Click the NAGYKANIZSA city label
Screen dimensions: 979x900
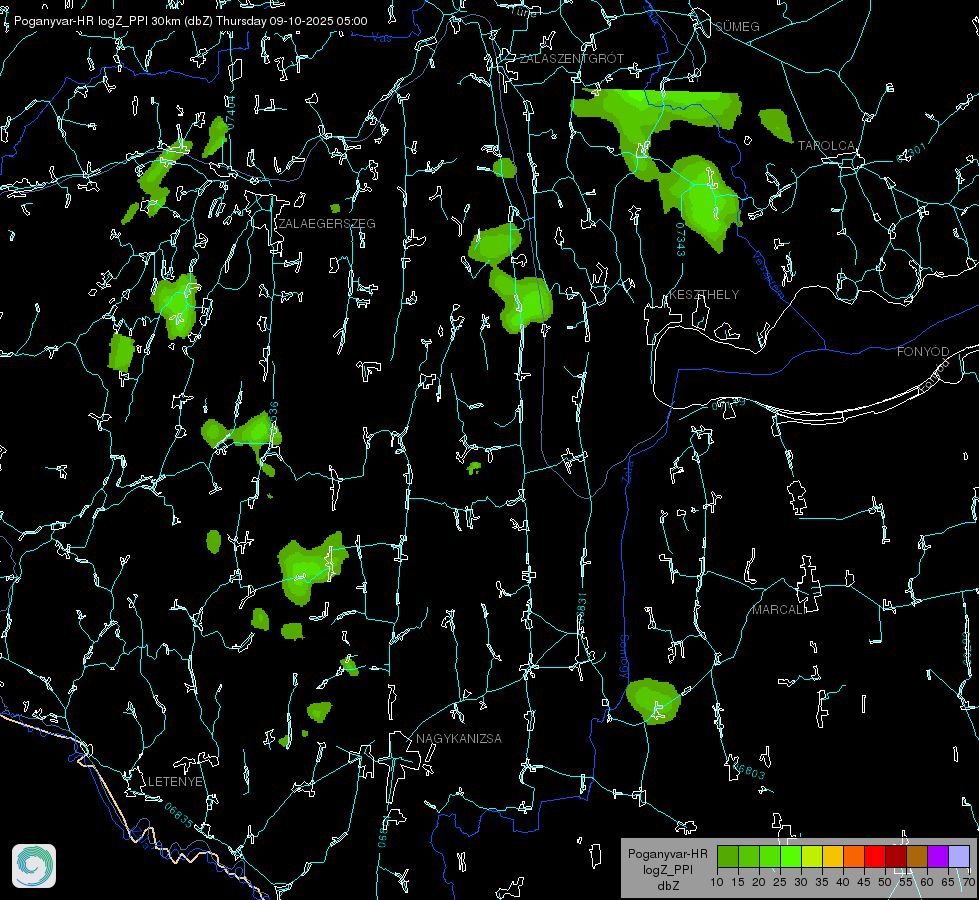[459, 738]
